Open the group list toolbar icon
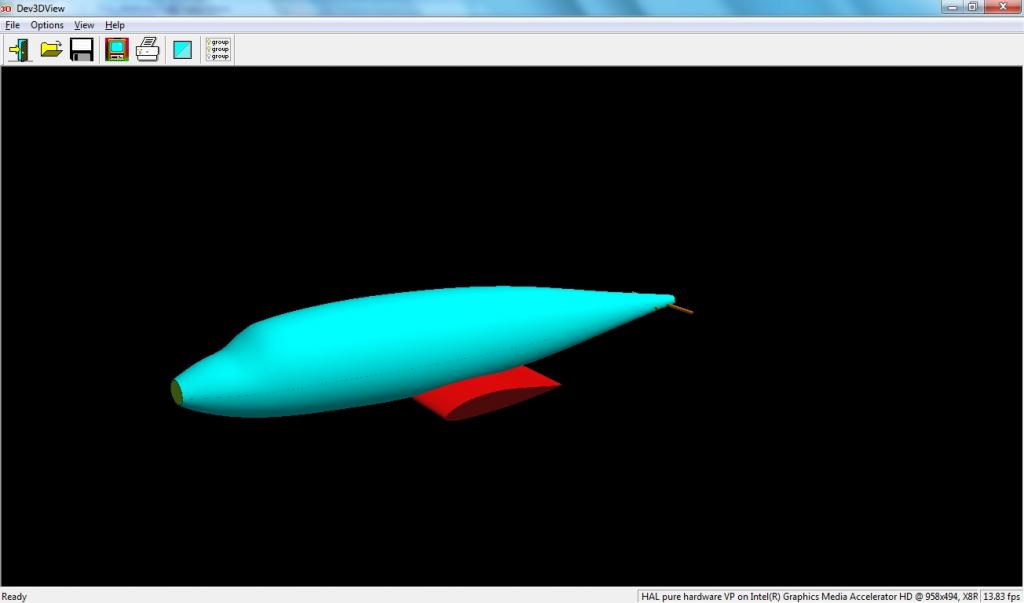This screenshot has width=1024, height=603. 217,49
